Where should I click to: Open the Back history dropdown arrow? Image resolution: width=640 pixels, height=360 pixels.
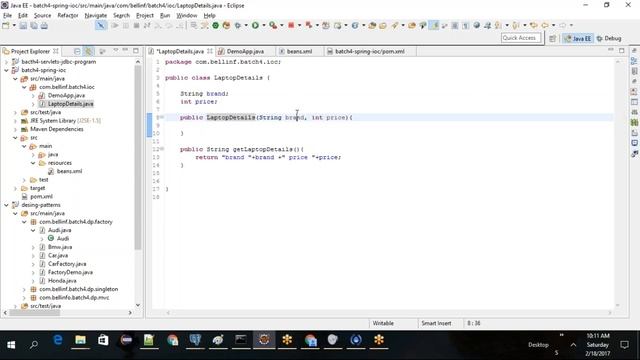(553, 26)
